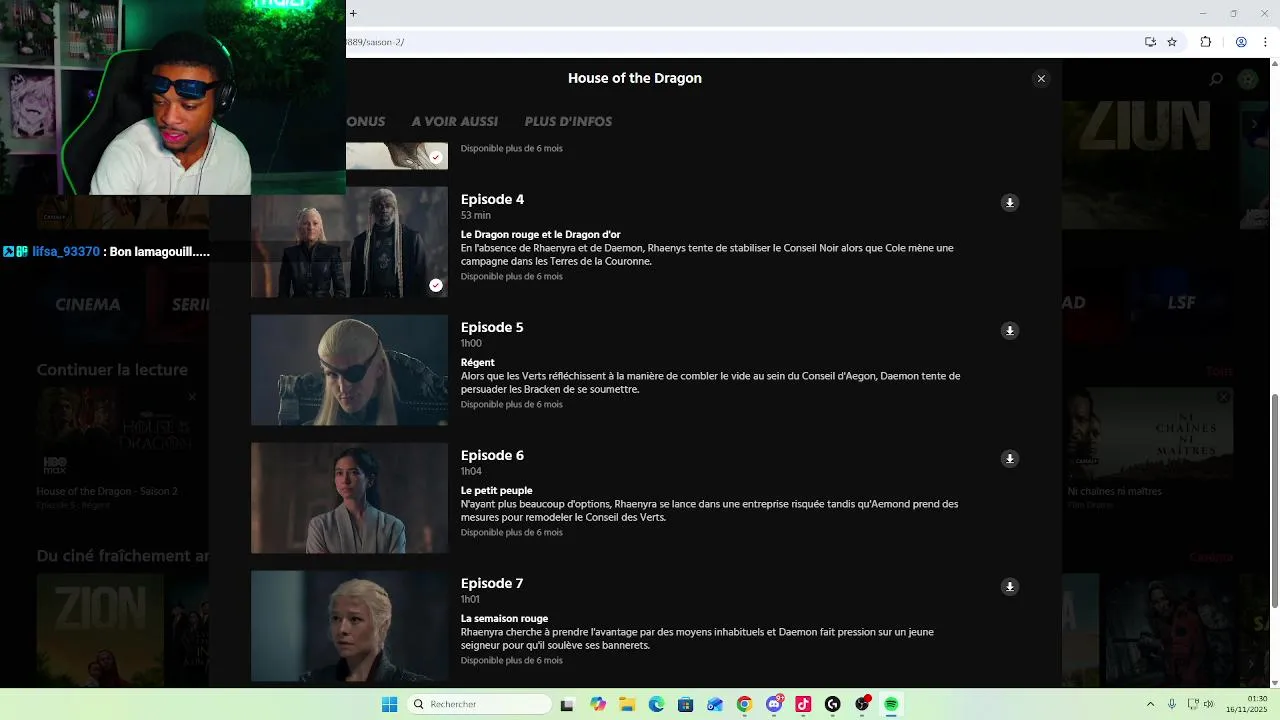Open volume control in the system tray
This screenshot has width=1280, height=720.
(x=1209, y=704)
